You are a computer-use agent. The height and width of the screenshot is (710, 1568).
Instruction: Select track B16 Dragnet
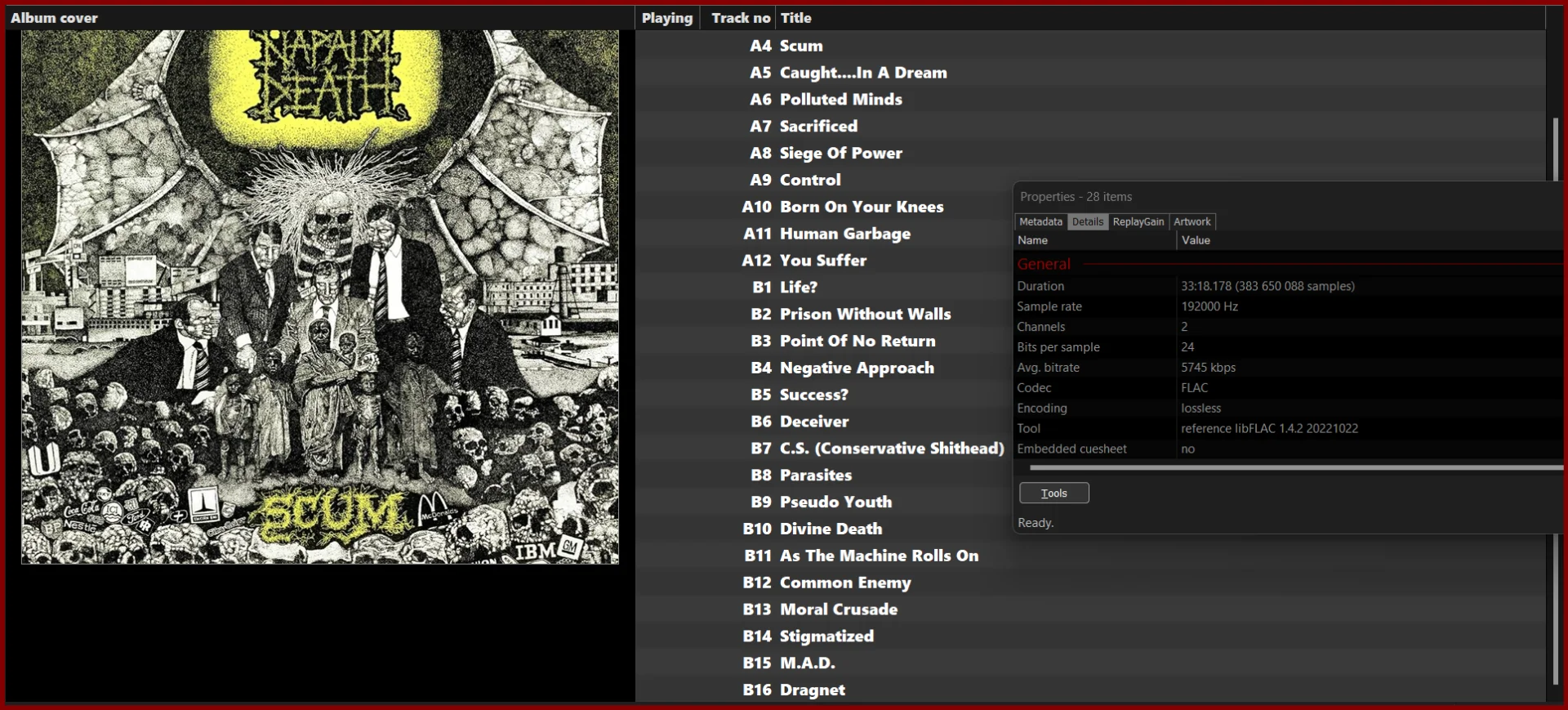coord(1089,690)
